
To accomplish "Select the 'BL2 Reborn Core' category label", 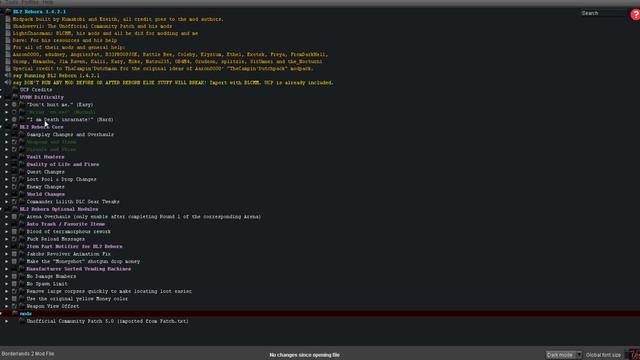I will [42, 127].
